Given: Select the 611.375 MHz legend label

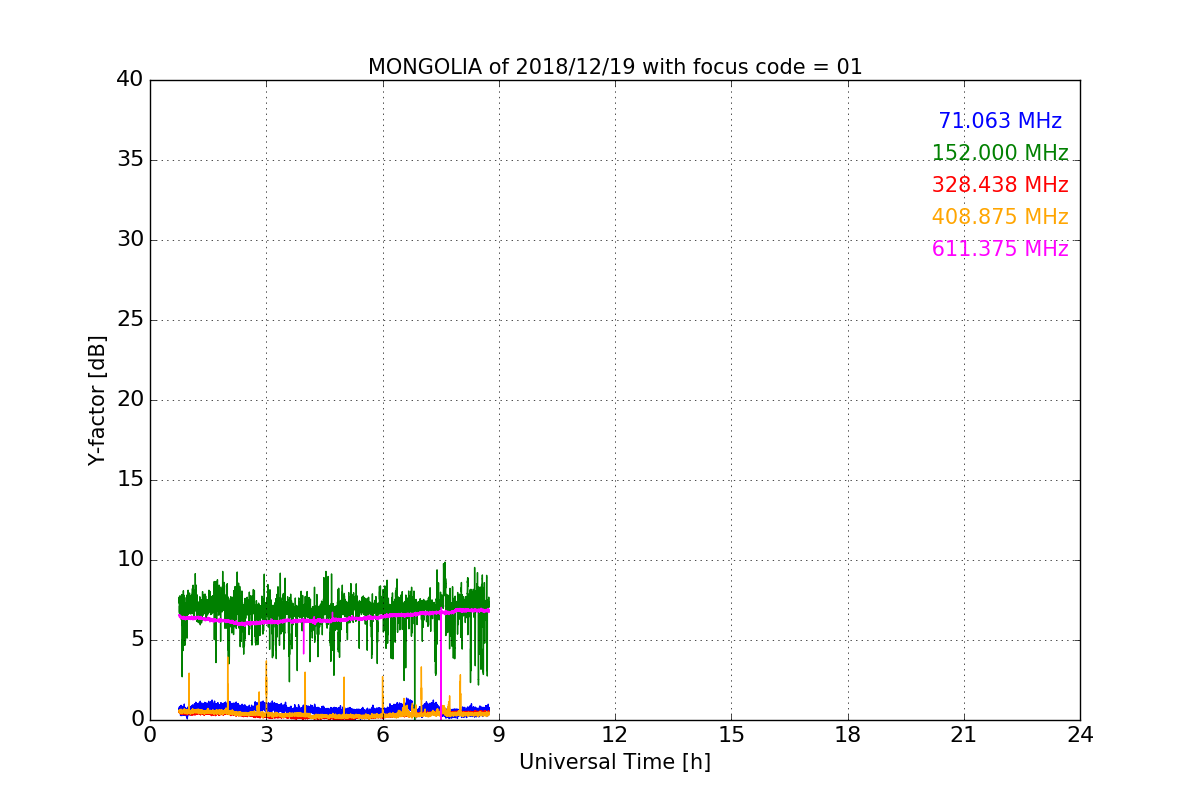Looking at the screenshot, I should click(1000, 249).
